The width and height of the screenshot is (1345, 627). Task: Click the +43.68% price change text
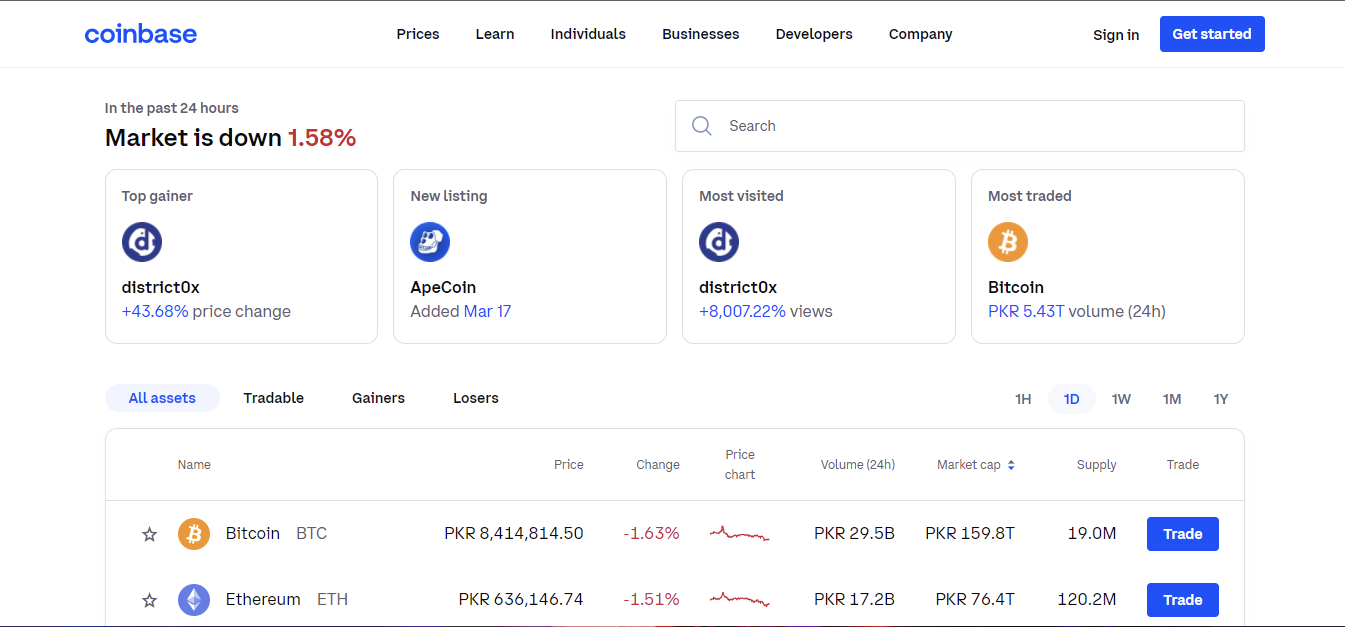[206, 312]
